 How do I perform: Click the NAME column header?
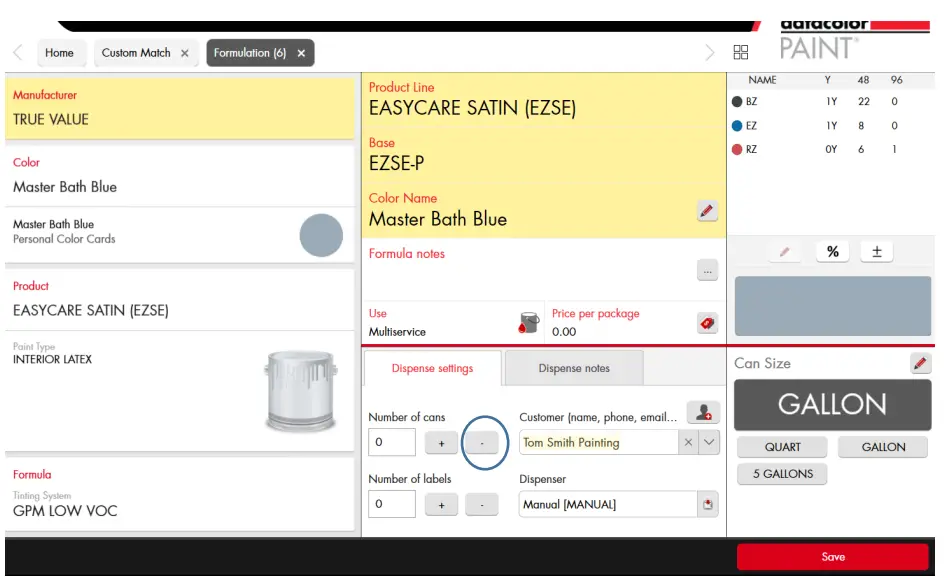pyautogui.click(x=762, y=80)
